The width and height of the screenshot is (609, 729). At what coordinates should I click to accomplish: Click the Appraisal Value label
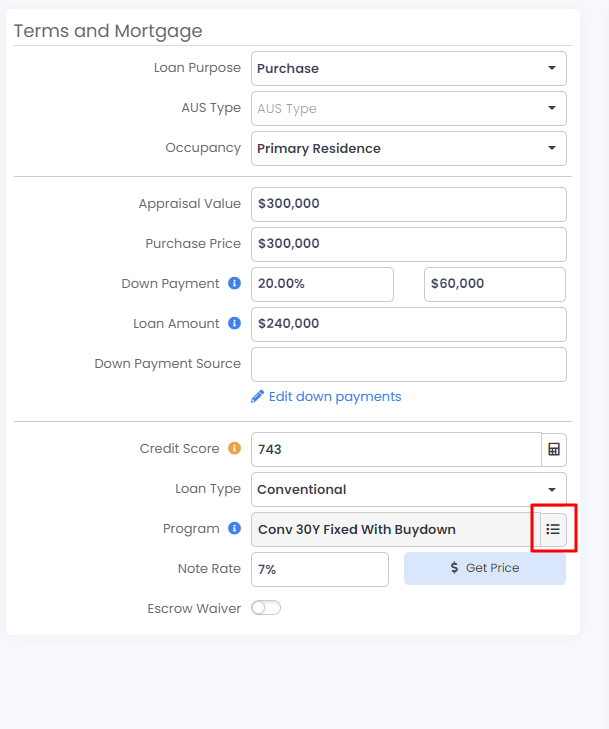click(190, 203)
